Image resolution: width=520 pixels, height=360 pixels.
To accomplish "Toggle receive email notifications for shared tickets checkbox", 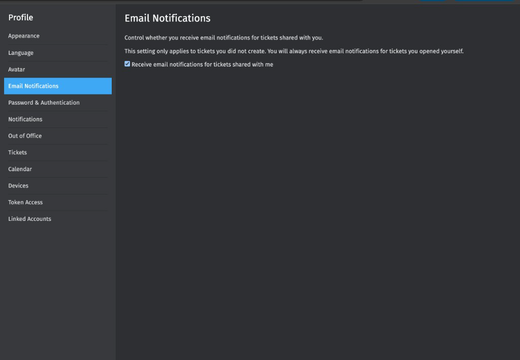I will point(127,64).
